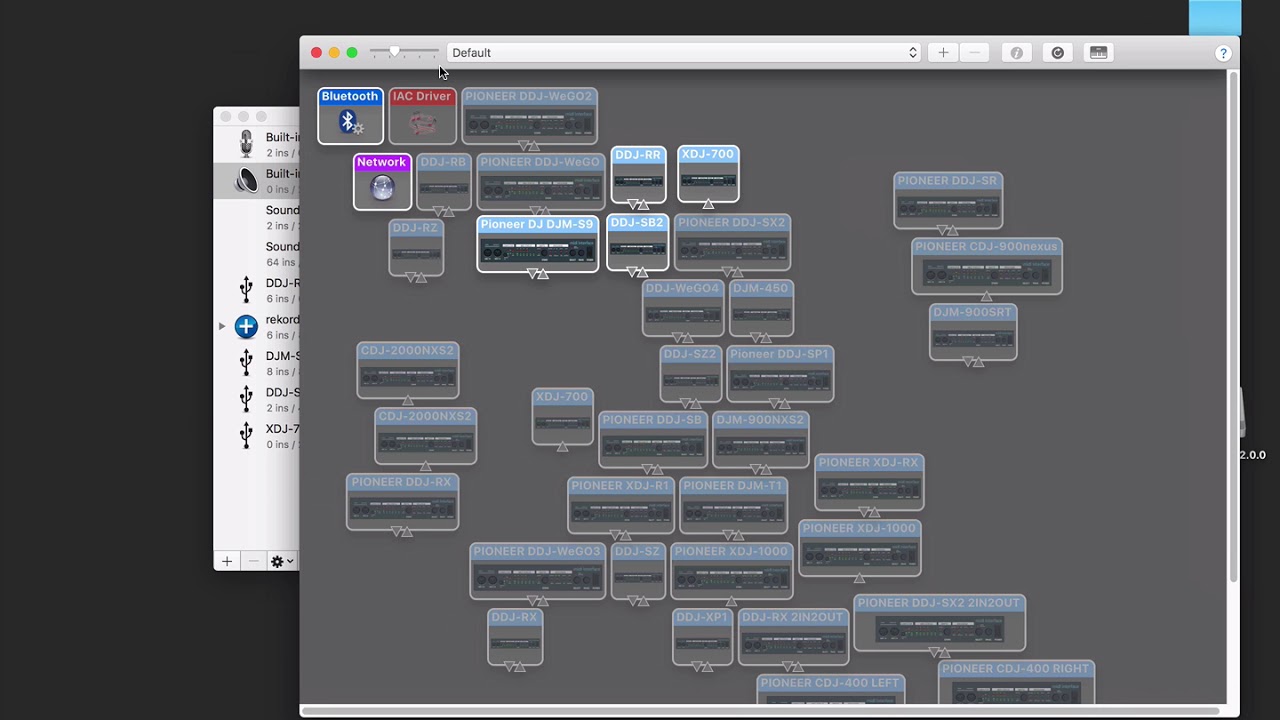Select the DDJ-SB2 device icon

tap(637, 242)
